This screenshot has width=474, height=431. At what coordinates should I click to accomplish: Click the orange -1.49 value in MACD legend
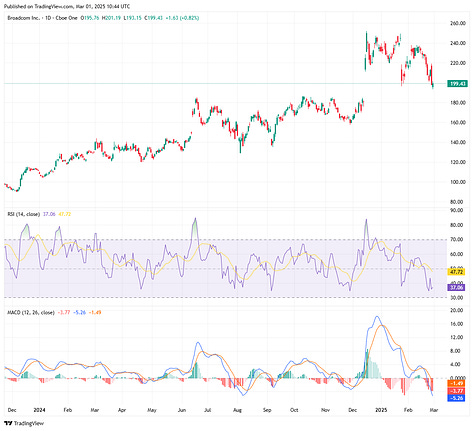95,313
